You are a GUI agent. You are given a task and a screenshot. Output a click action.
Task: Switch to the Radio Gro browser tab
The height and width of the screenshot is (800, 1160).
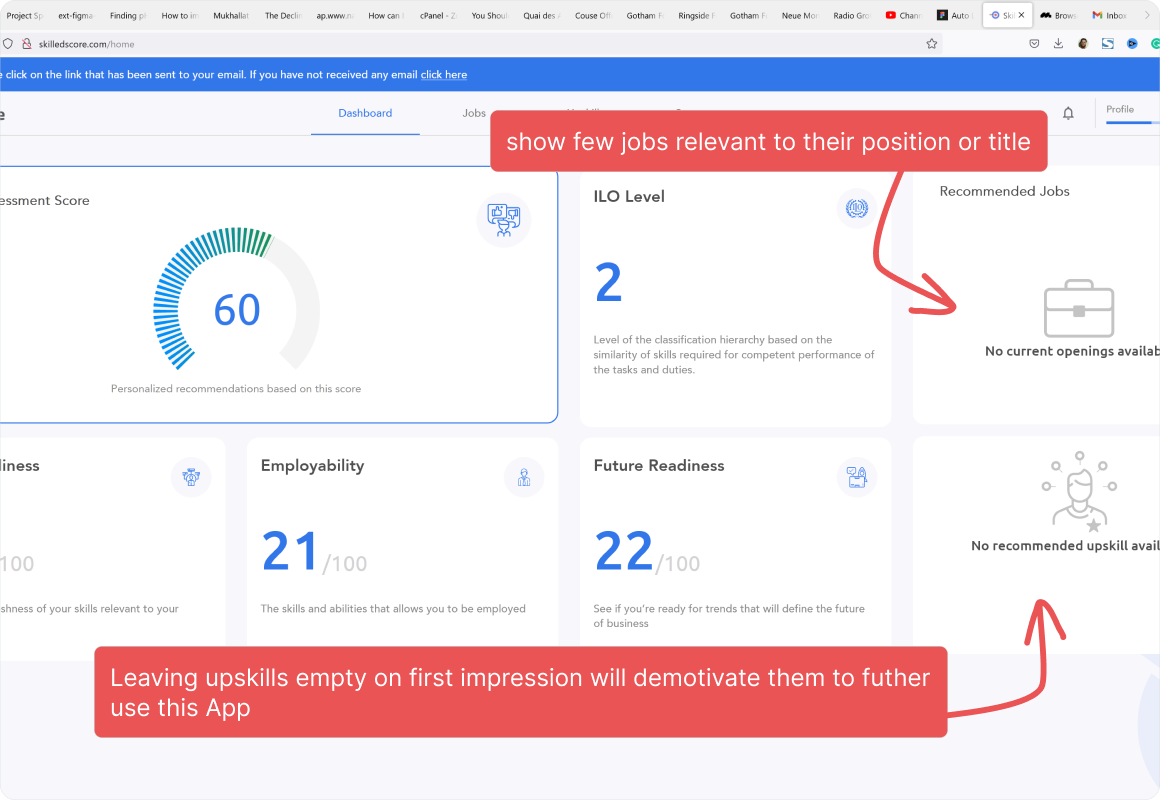852,15
